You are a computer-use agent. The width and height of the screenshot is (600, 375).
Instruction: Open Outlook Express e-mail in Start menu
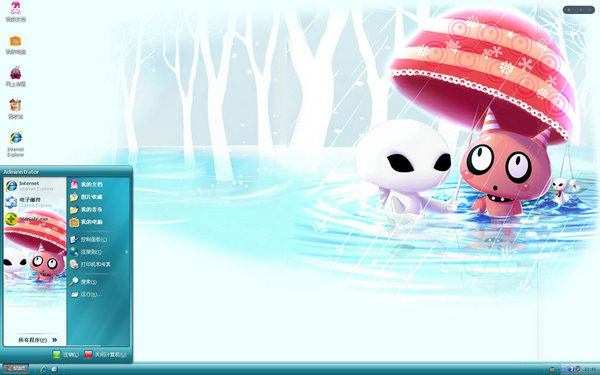[x=29, y=202]
